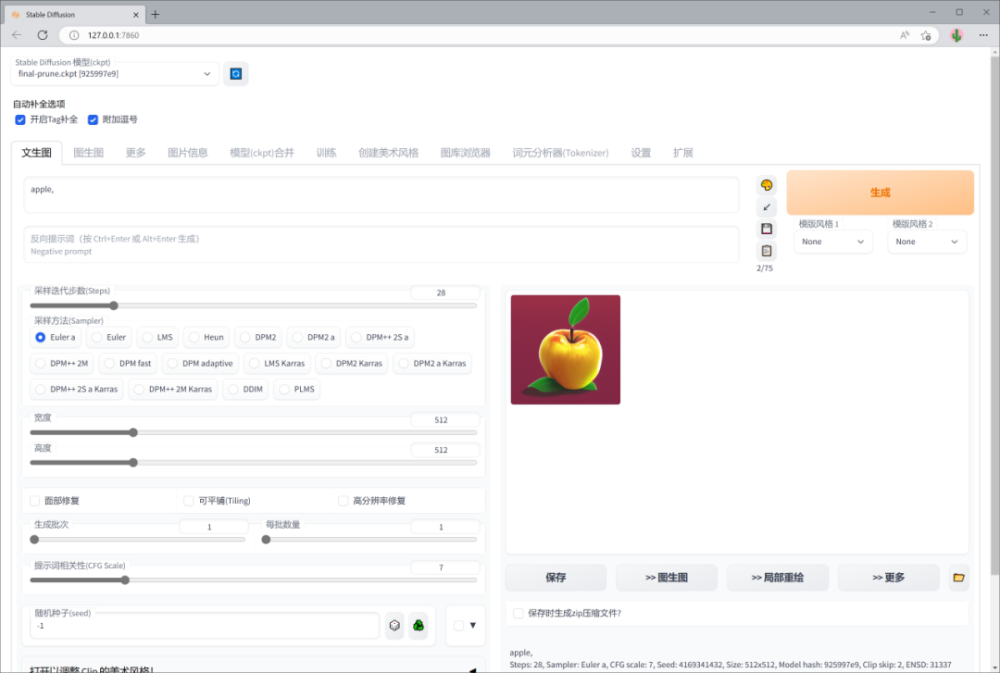Image resolution: width=1000 pixels, height=673 pixels.
Task: Check the 保存时生成zip压缩文件 option
Action: pos(518,613)
